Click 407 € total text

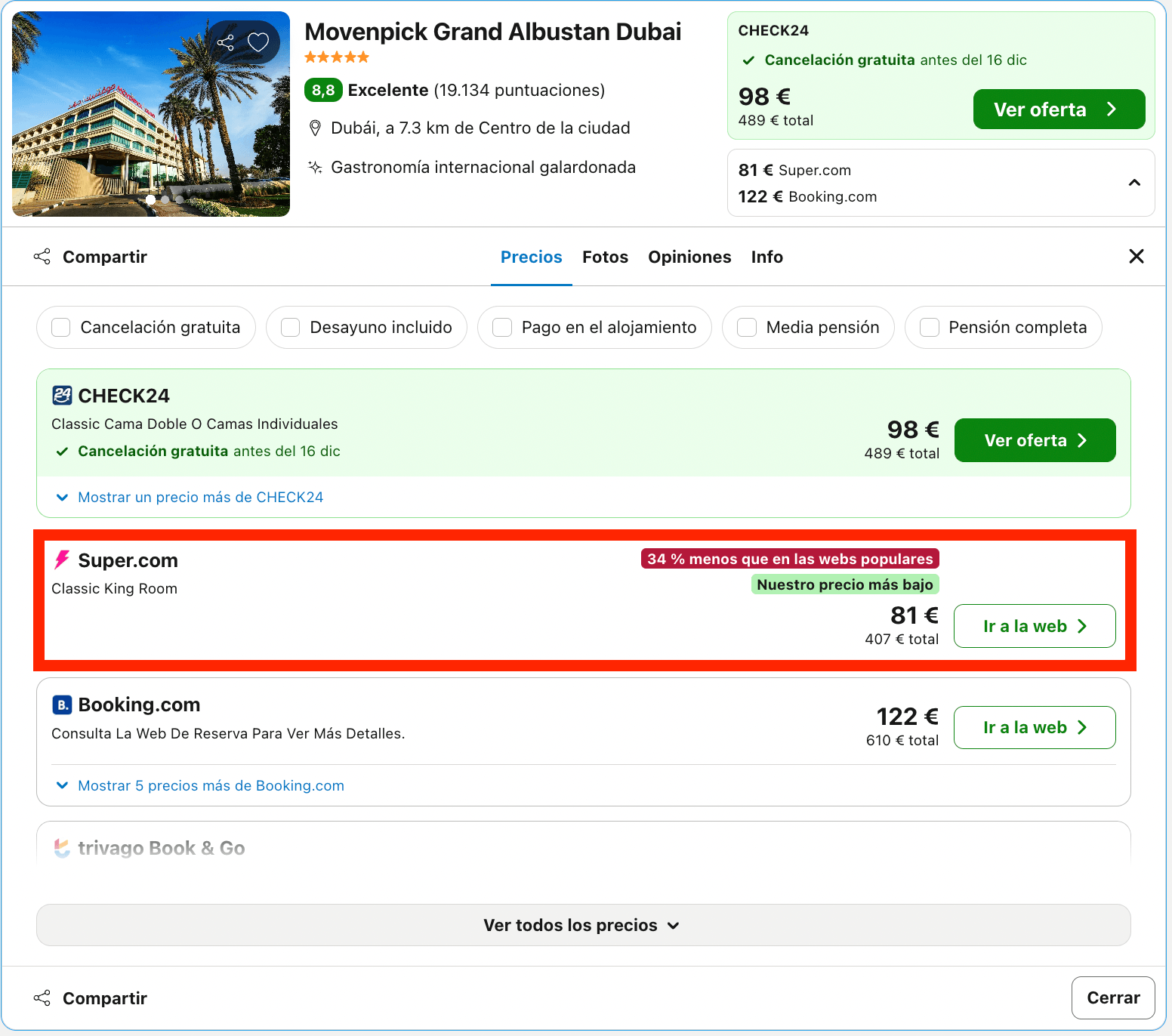pos(902,639)
